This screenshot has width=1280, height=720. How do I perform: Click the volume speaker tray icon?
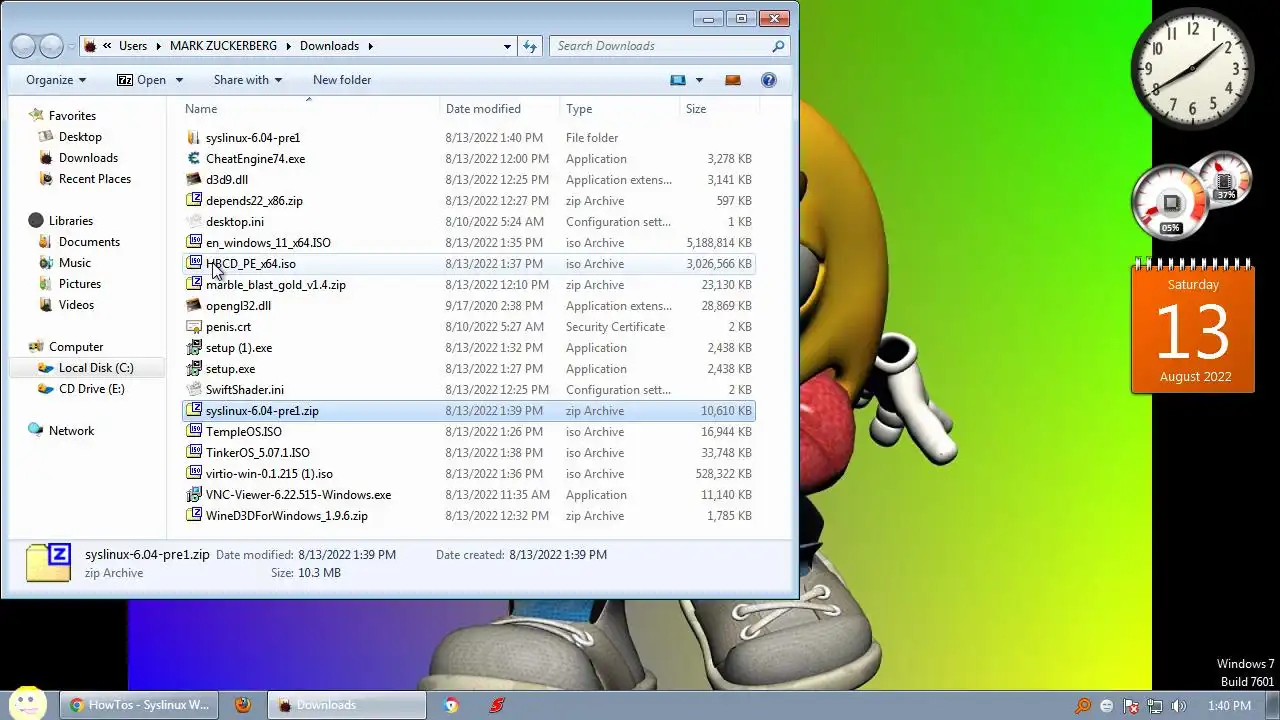click(x=1178, y=706)
